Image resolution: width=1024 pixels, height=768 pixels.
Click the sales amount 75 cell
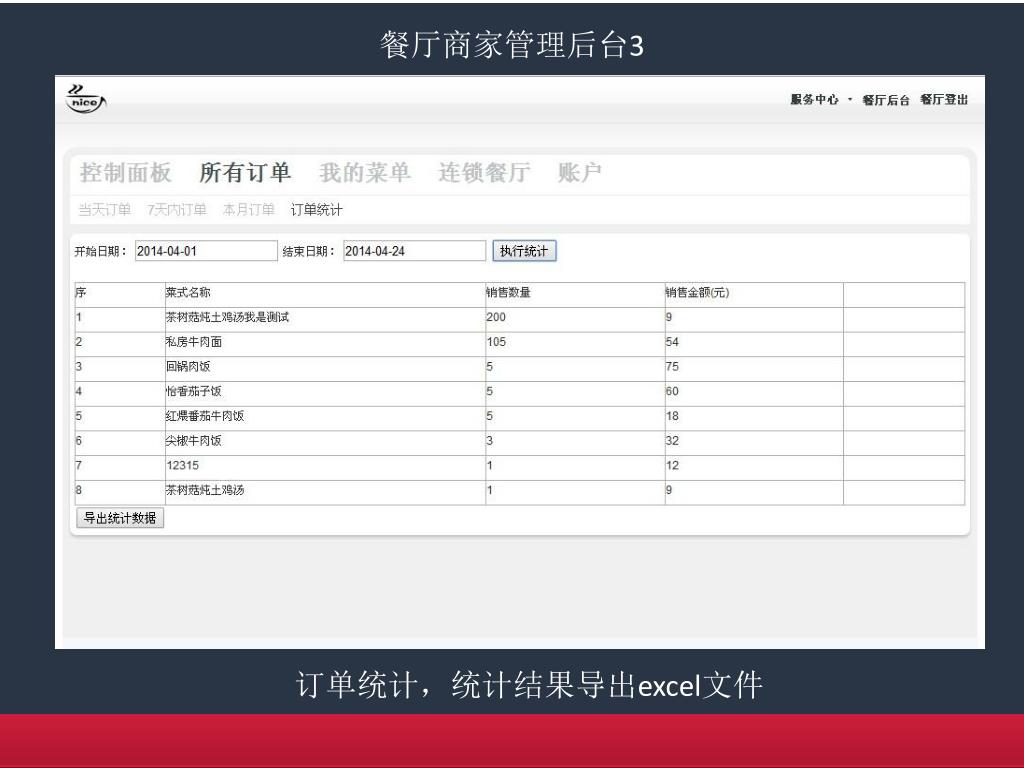pos(754,369)
